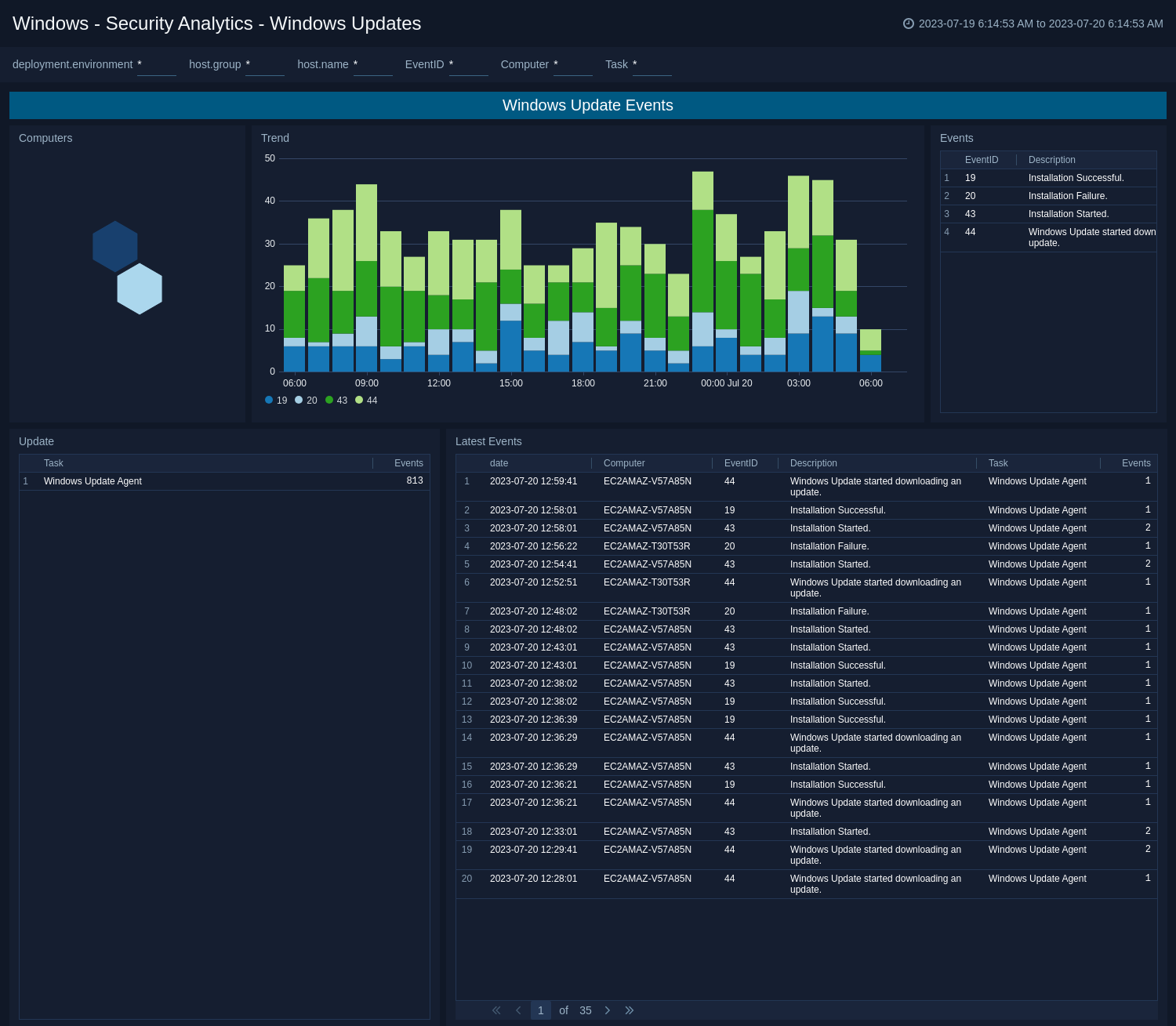This screenshot has width=1176, height=1026.
Task: Sort Update table by Events header
Action: coord(408,463)
